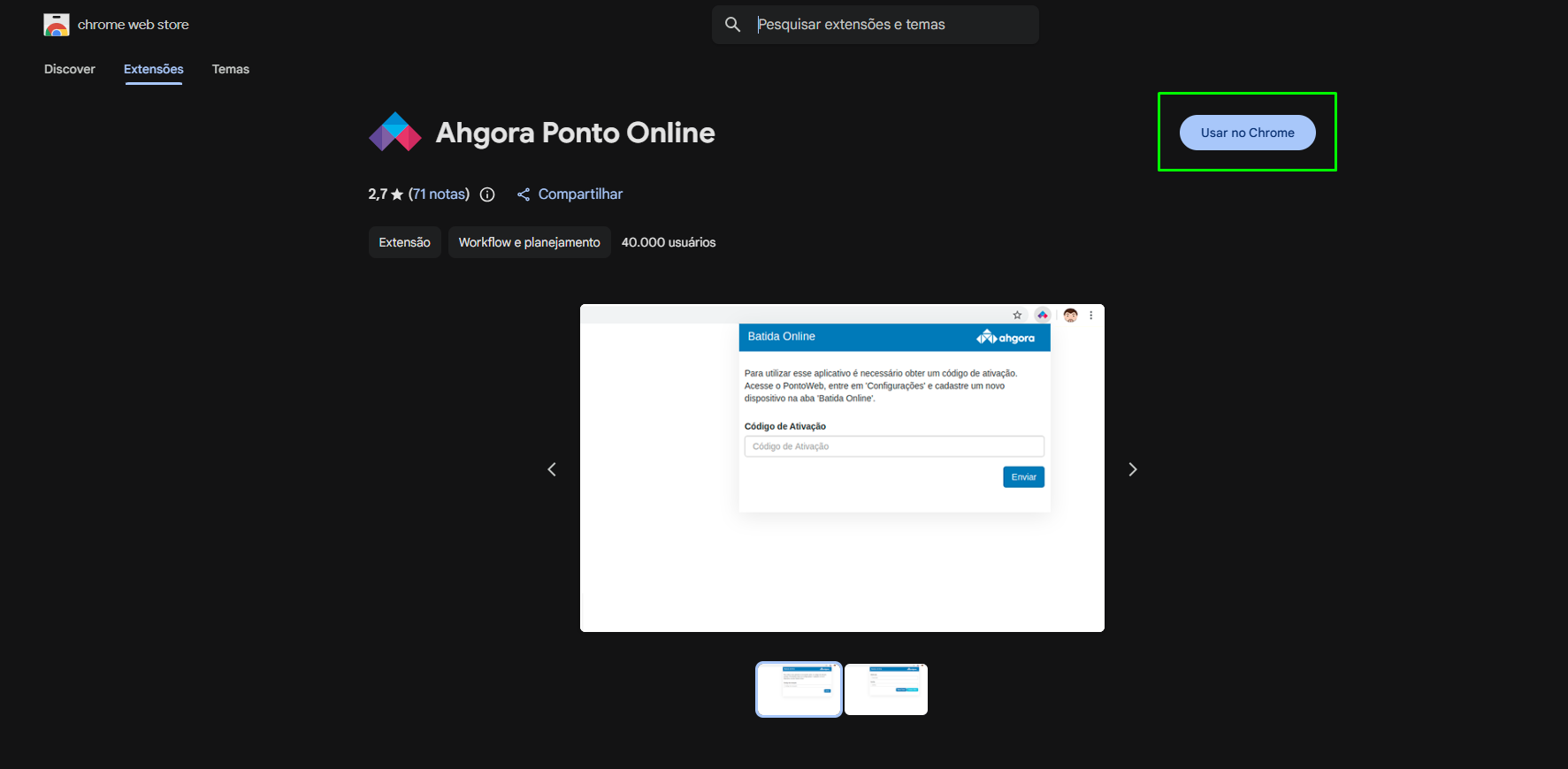Click the 2,7 star rating text
The height and width of the screenshot is (769, 1568).
click(386, 194)
